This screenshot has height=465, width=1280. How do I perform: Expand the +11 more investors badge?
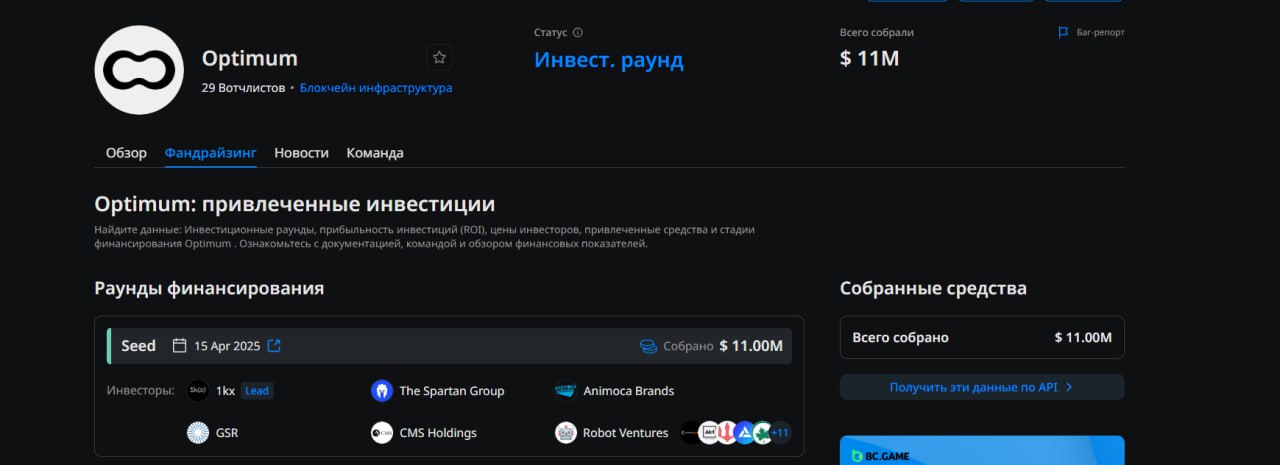click(779, 433)
